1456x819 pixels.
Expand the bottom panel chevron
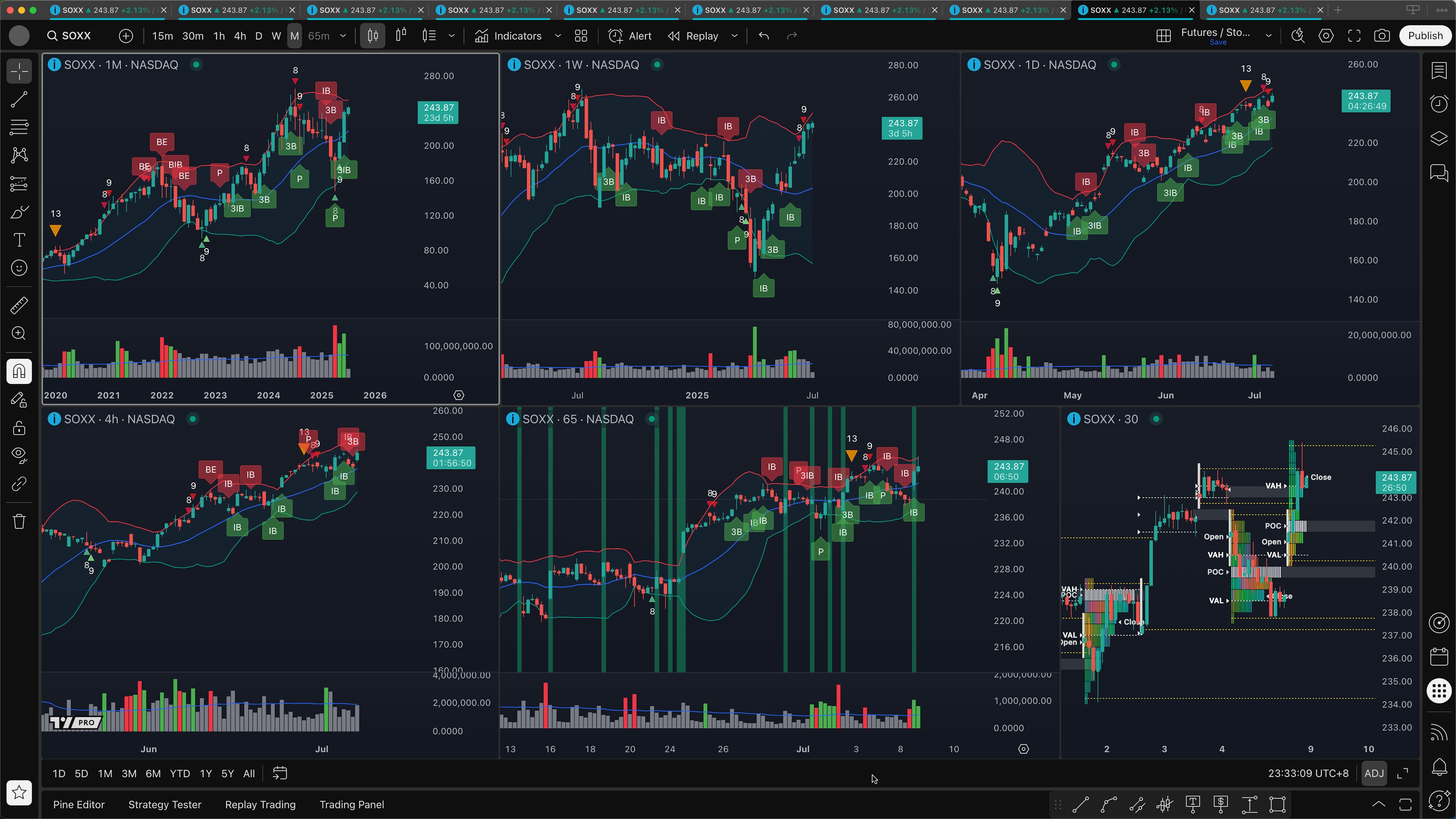[1379, 804]
